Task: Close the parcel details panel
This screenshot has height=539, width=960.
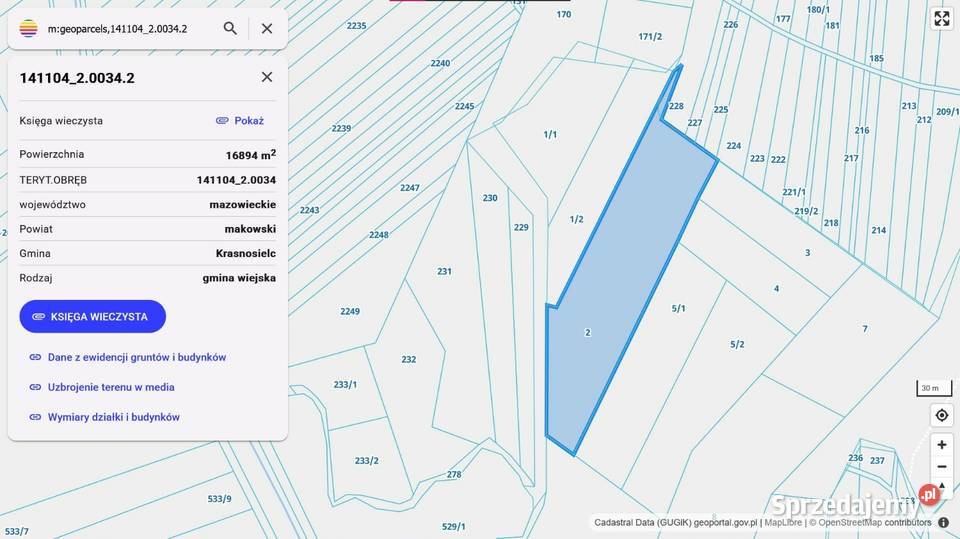Action: coord(267,77)
